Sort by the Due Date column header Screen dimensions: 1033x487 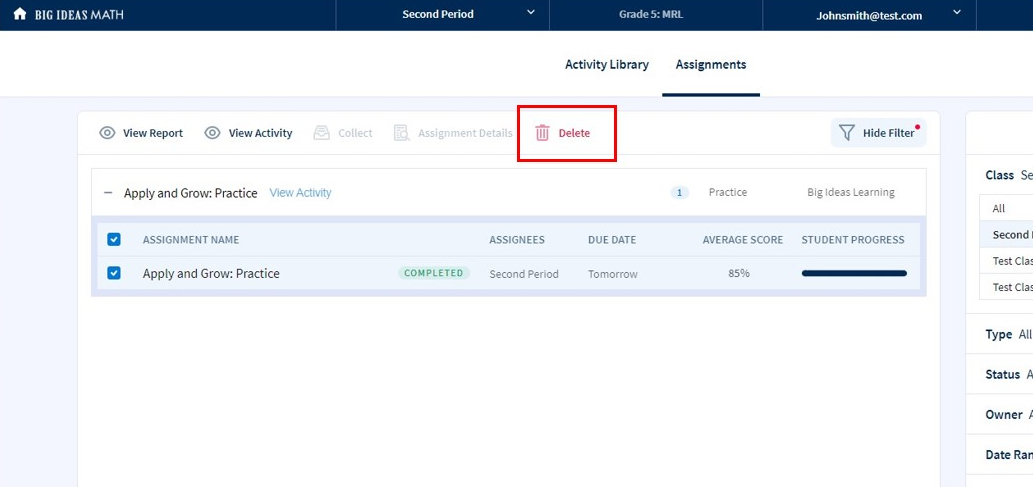point(611,240)
